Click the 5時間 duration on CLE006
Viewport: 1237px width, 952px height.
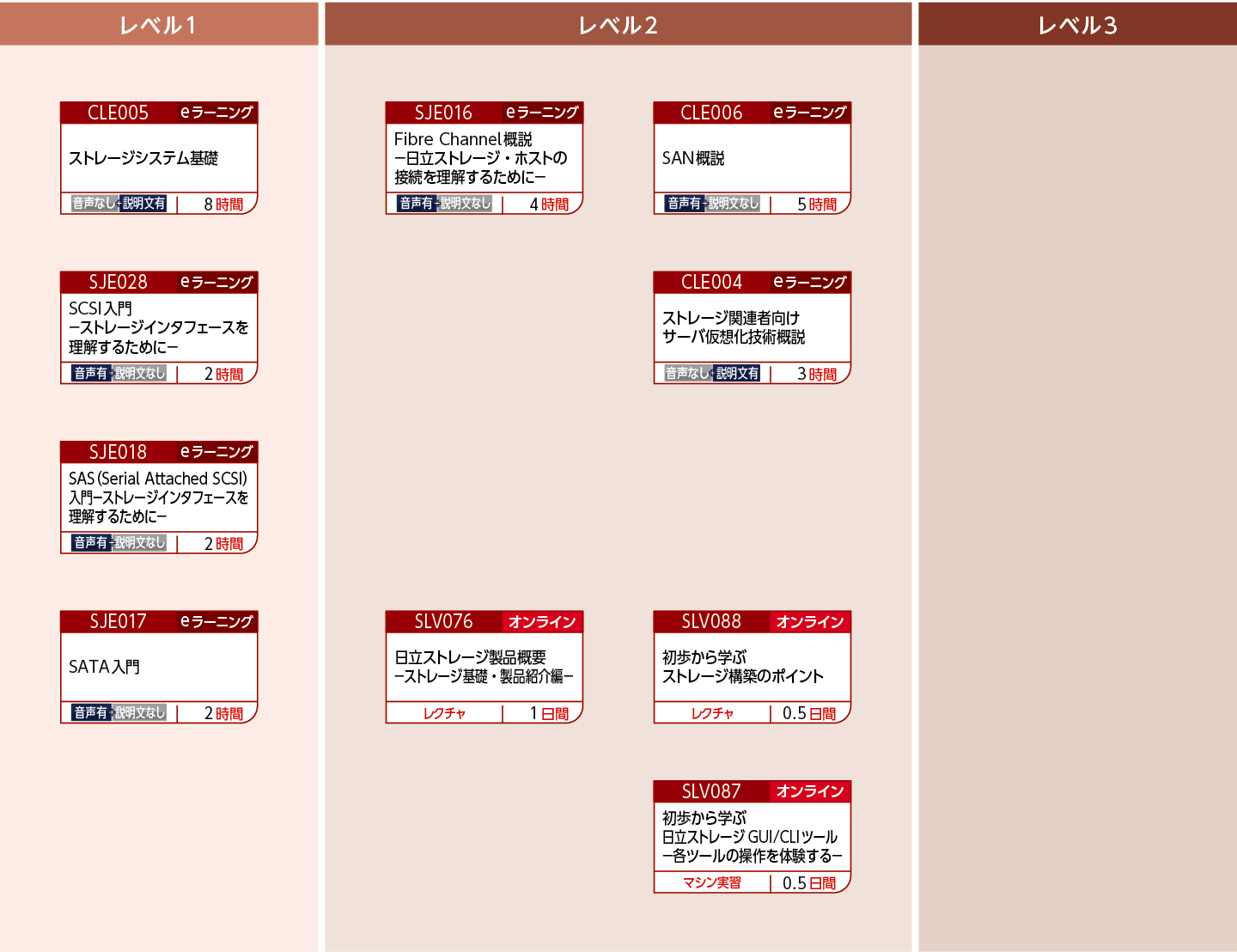click(x=817, y=204)
